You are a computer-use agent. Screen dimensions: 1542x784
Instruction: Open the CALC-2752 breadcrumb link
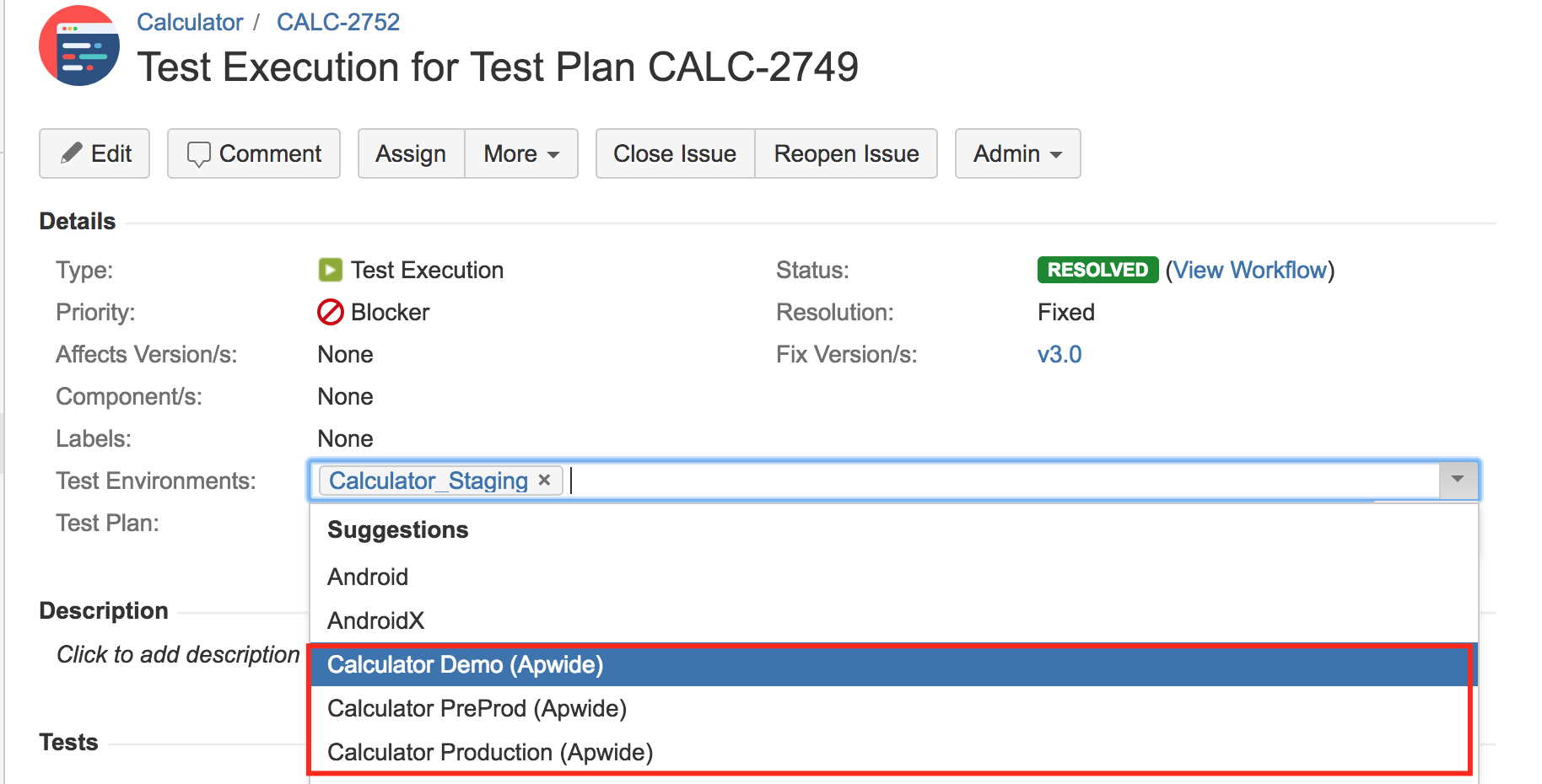(338, 22)
